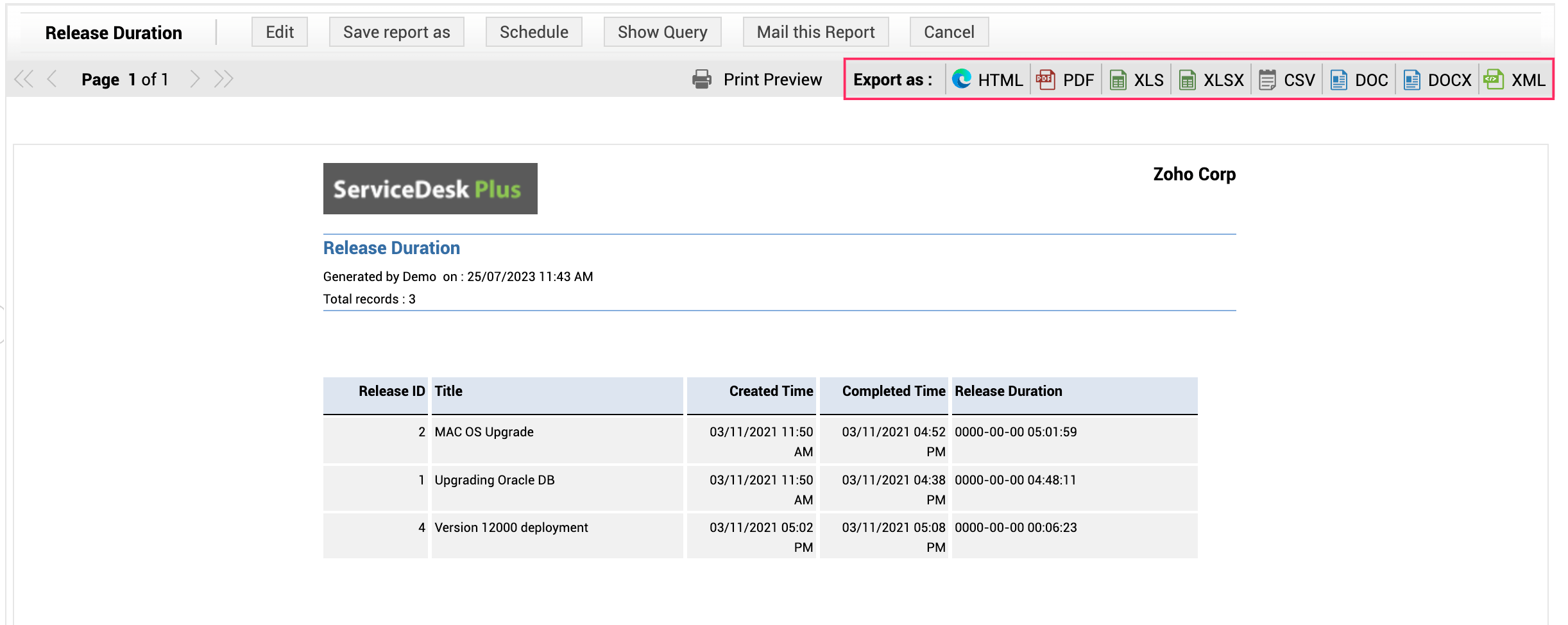Screen dimensions: 1568x625
Task: Export the report as DOC
Action: click(1359, 80)
